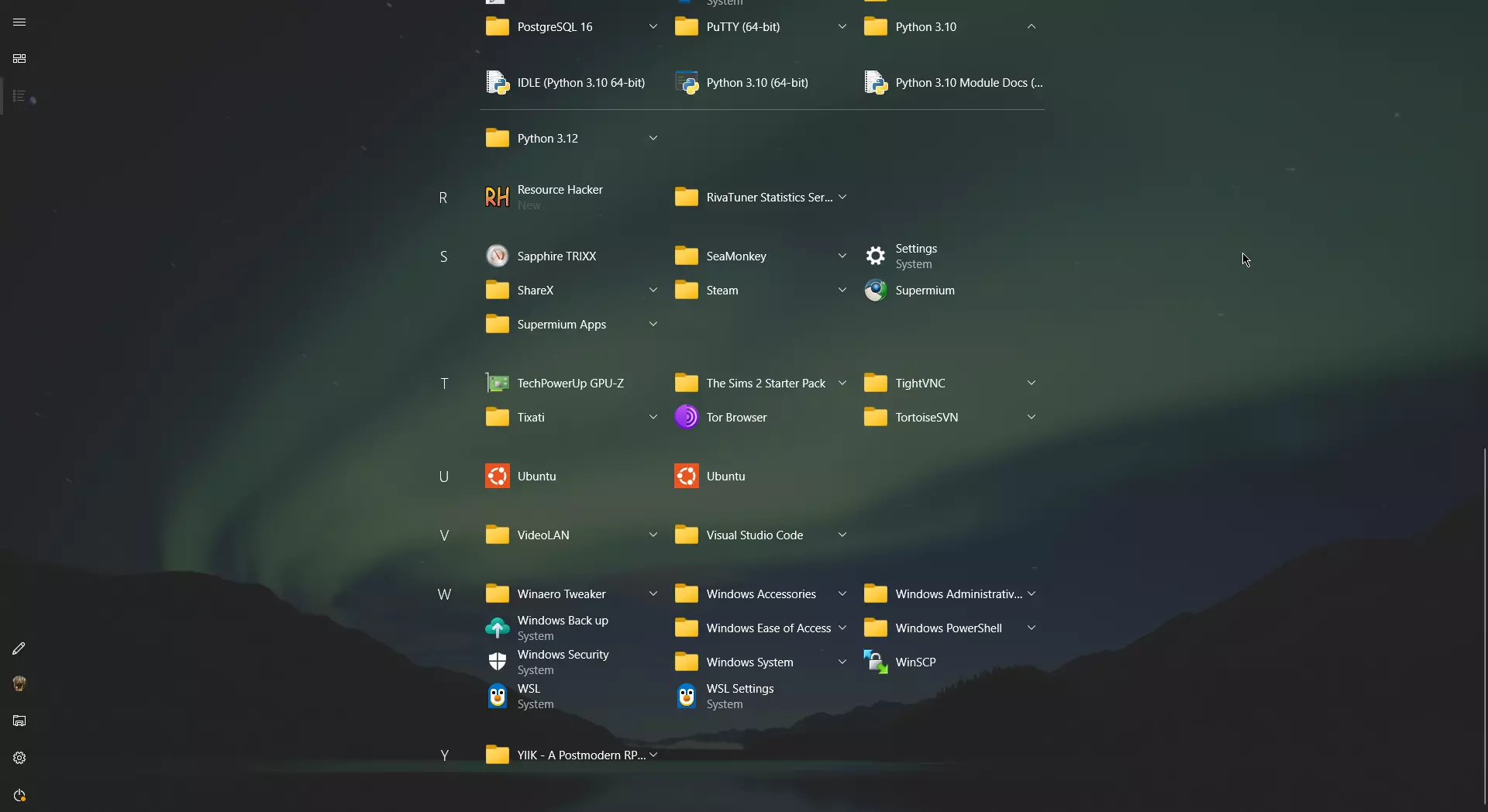
Task: Expand The Sims 2 Starter Pack folder
Action: (x=761, y=383)
